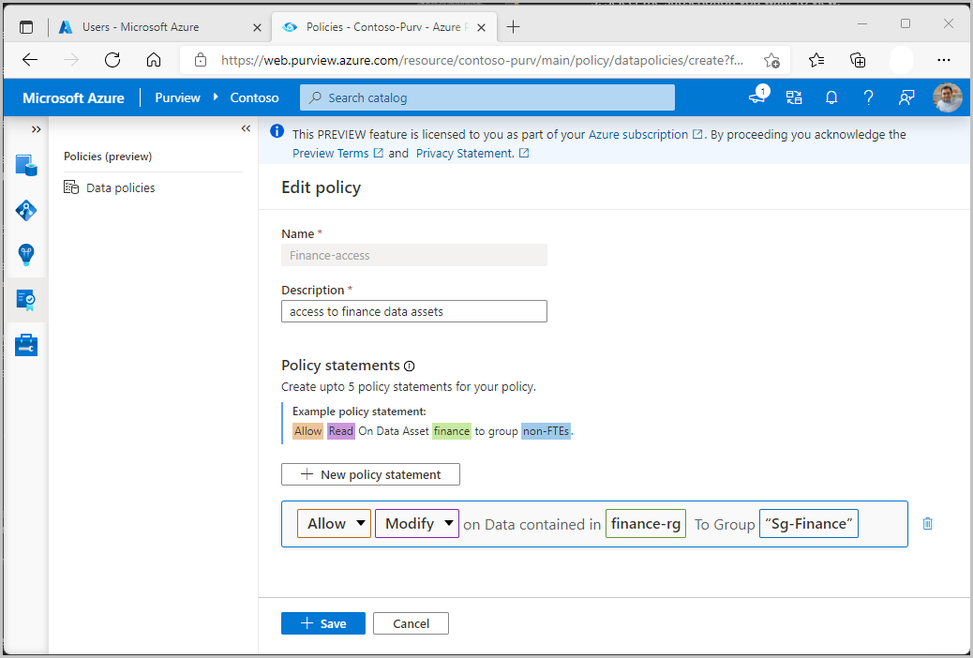Expand the left navigation rail
Viewport: 973px width, 658px height.
click(x=36, y=129)
